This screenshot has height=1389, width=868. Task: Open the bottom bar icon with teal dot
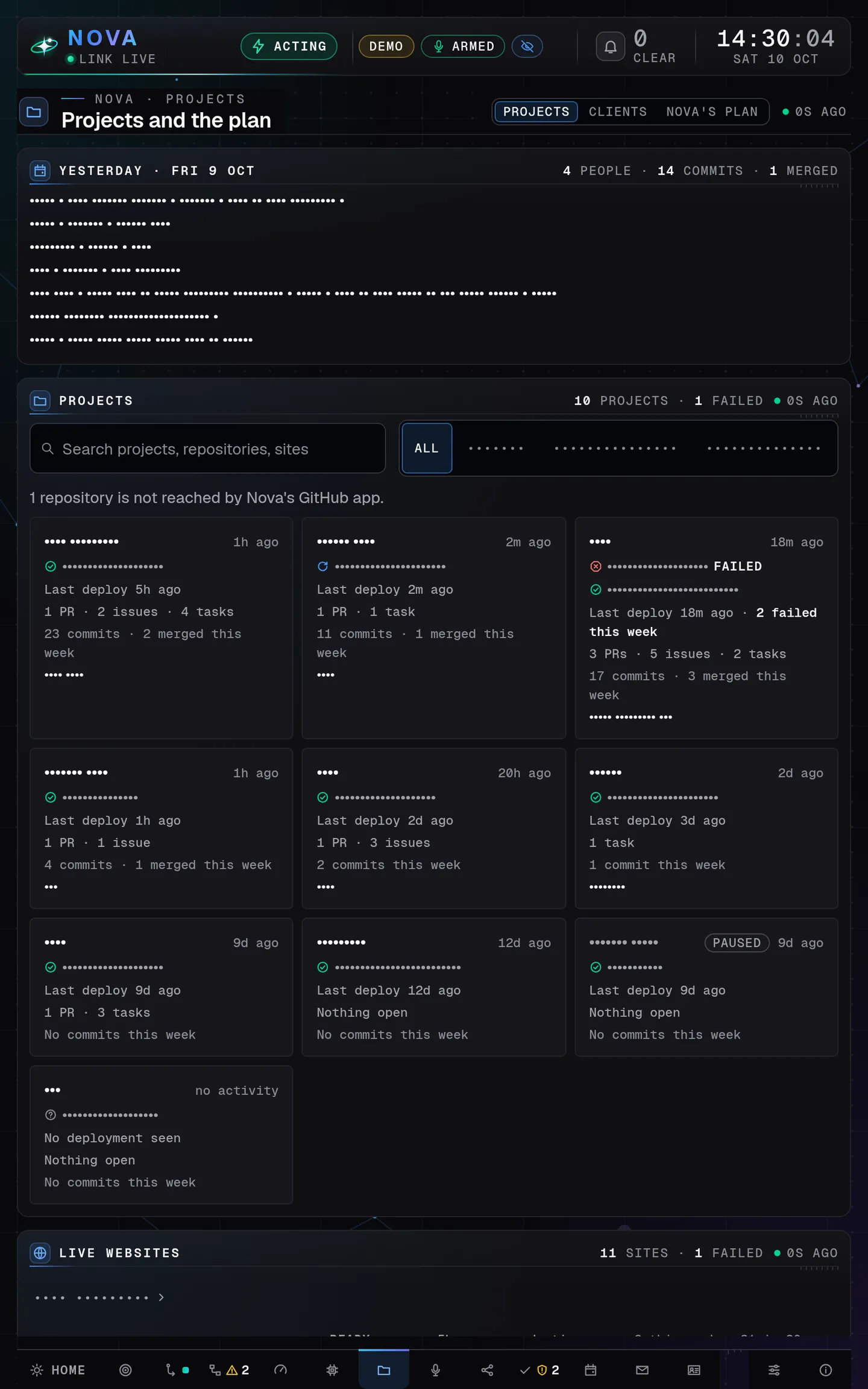coord(177,1370)
